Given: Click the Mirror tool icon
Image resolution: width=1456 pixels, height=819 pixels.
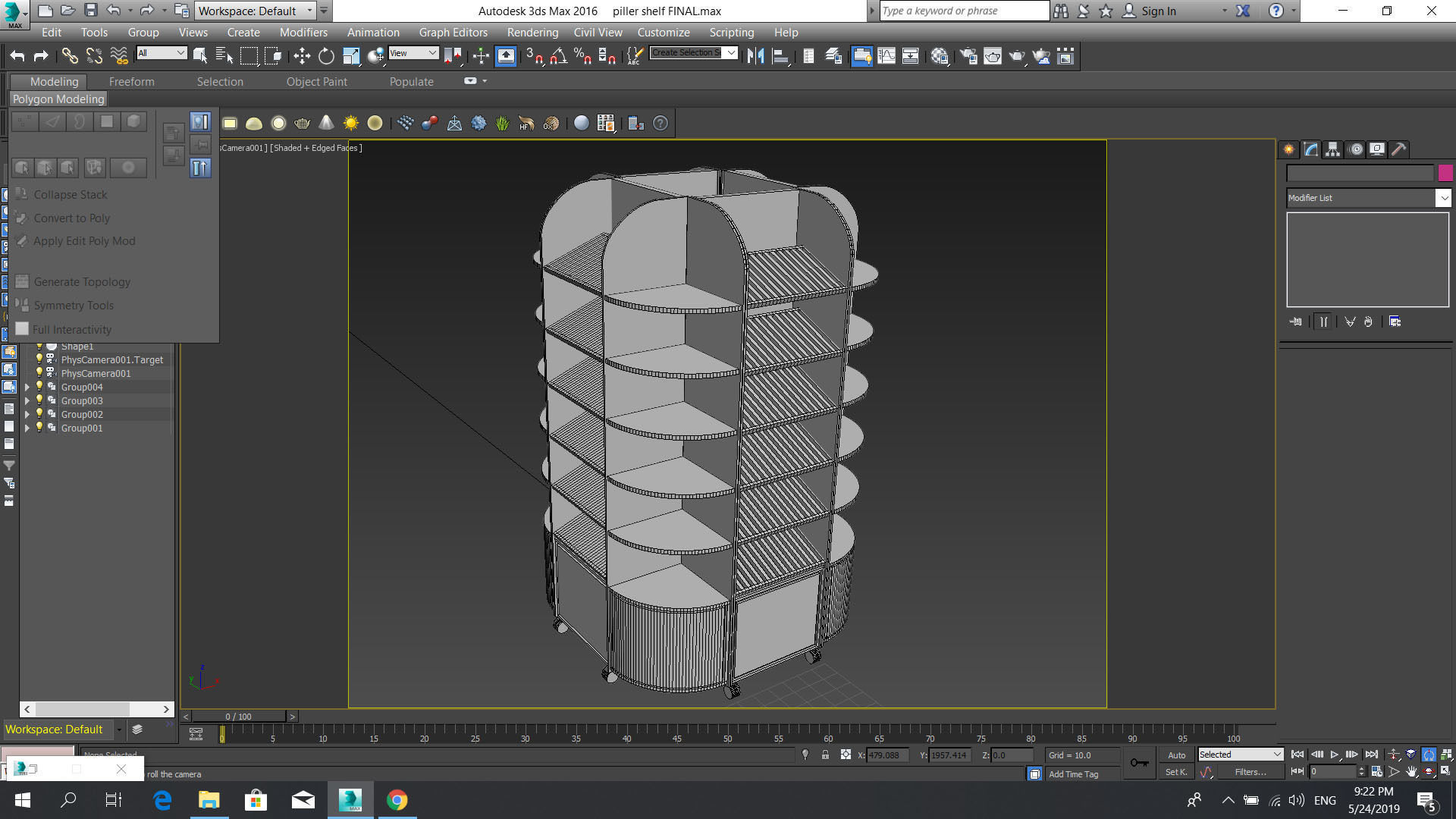Looking at the screenshot, I should pos(755,56).
